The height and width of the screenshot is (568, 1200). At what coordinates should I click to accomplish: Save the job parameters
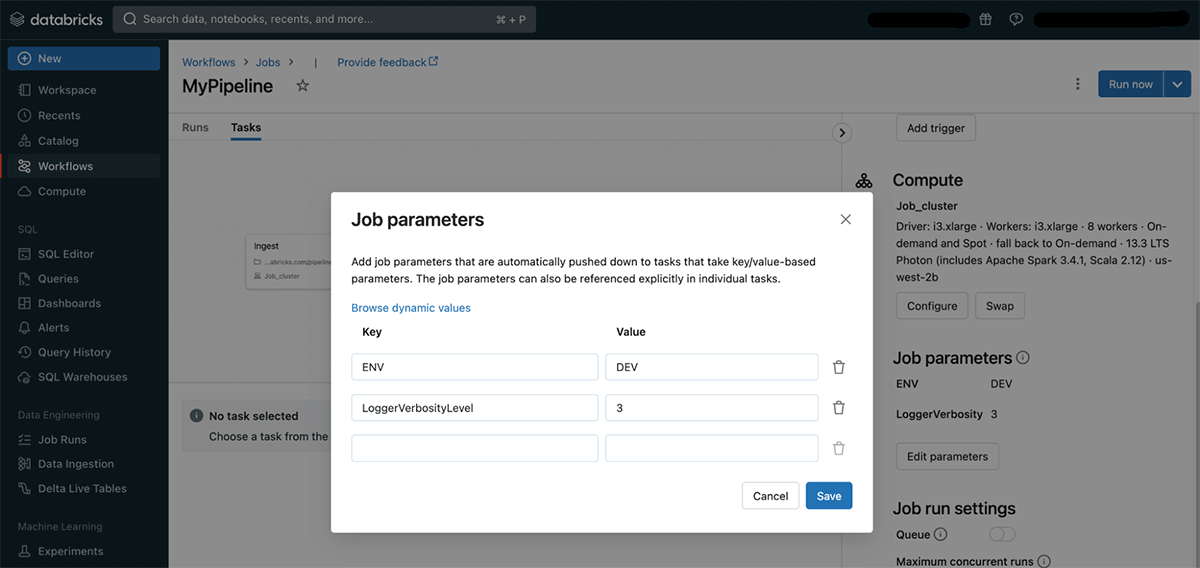829,496
